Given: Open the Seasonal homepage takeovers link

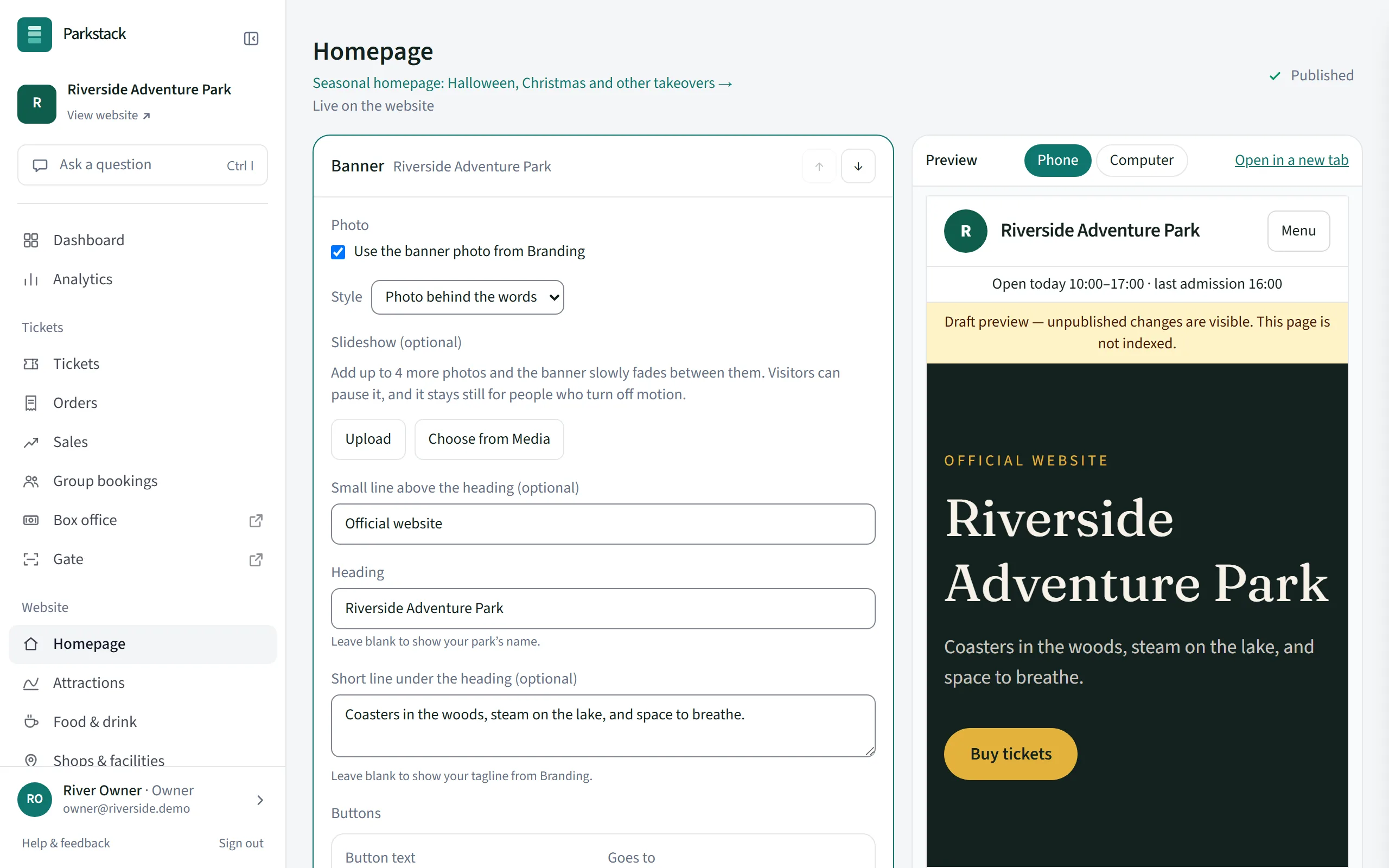Looking at the screenshot, I should (x=523, y=83).
